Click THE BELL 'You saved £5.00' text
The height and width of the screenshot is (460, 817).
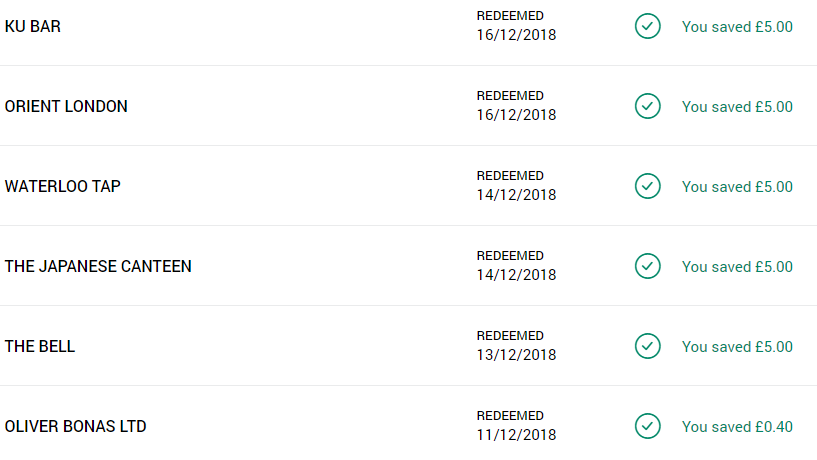click(737, 346)
